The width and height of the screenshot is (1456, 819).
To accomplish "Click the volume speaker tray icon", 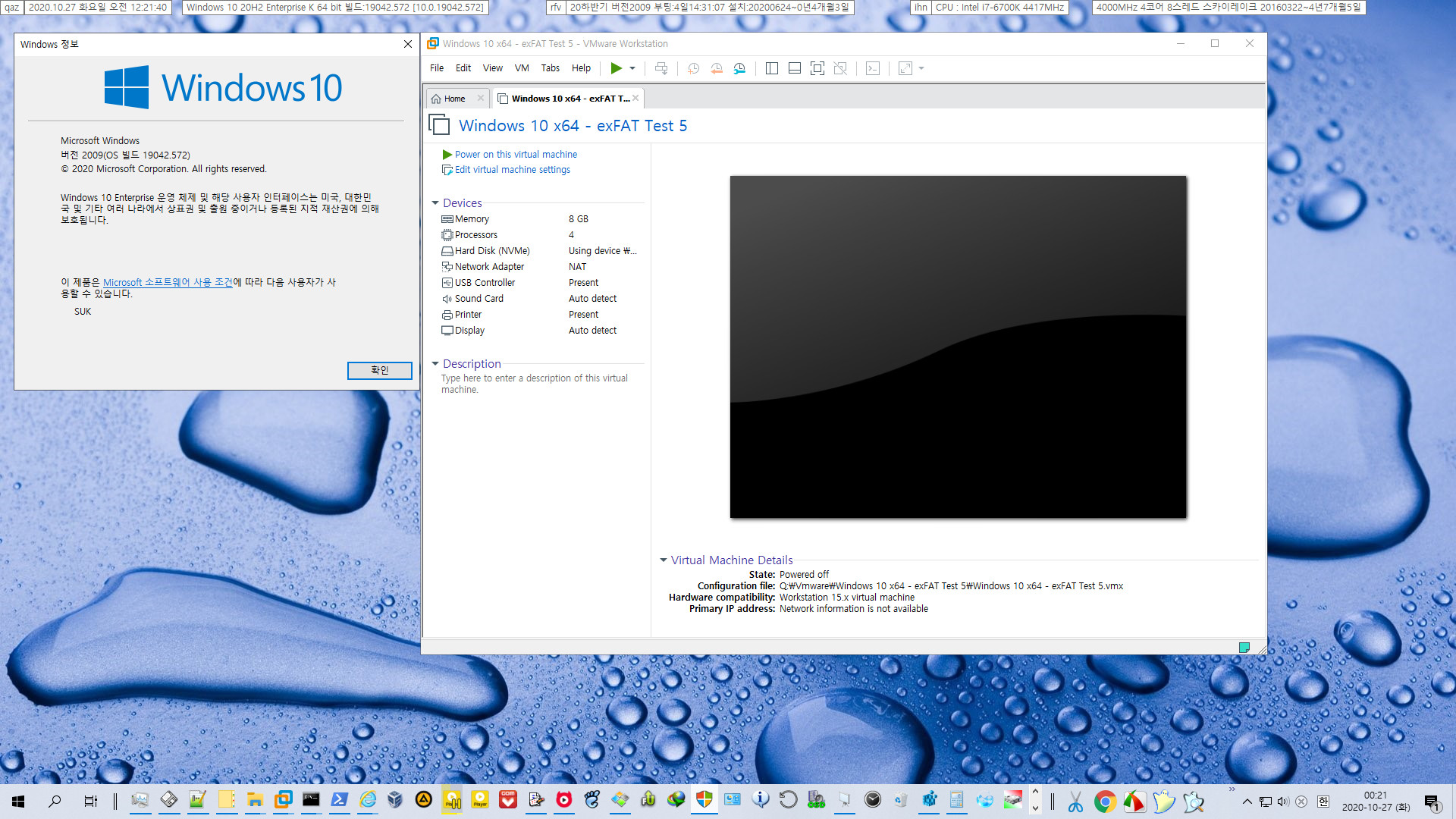I will [x=1282, y=802].
